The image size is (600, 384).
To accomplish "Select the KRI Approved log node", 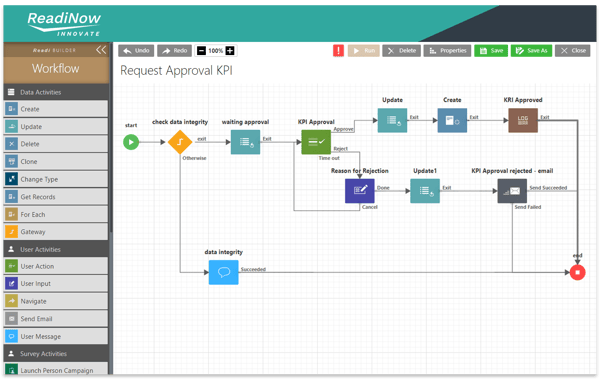I will [x=523, y=120].
